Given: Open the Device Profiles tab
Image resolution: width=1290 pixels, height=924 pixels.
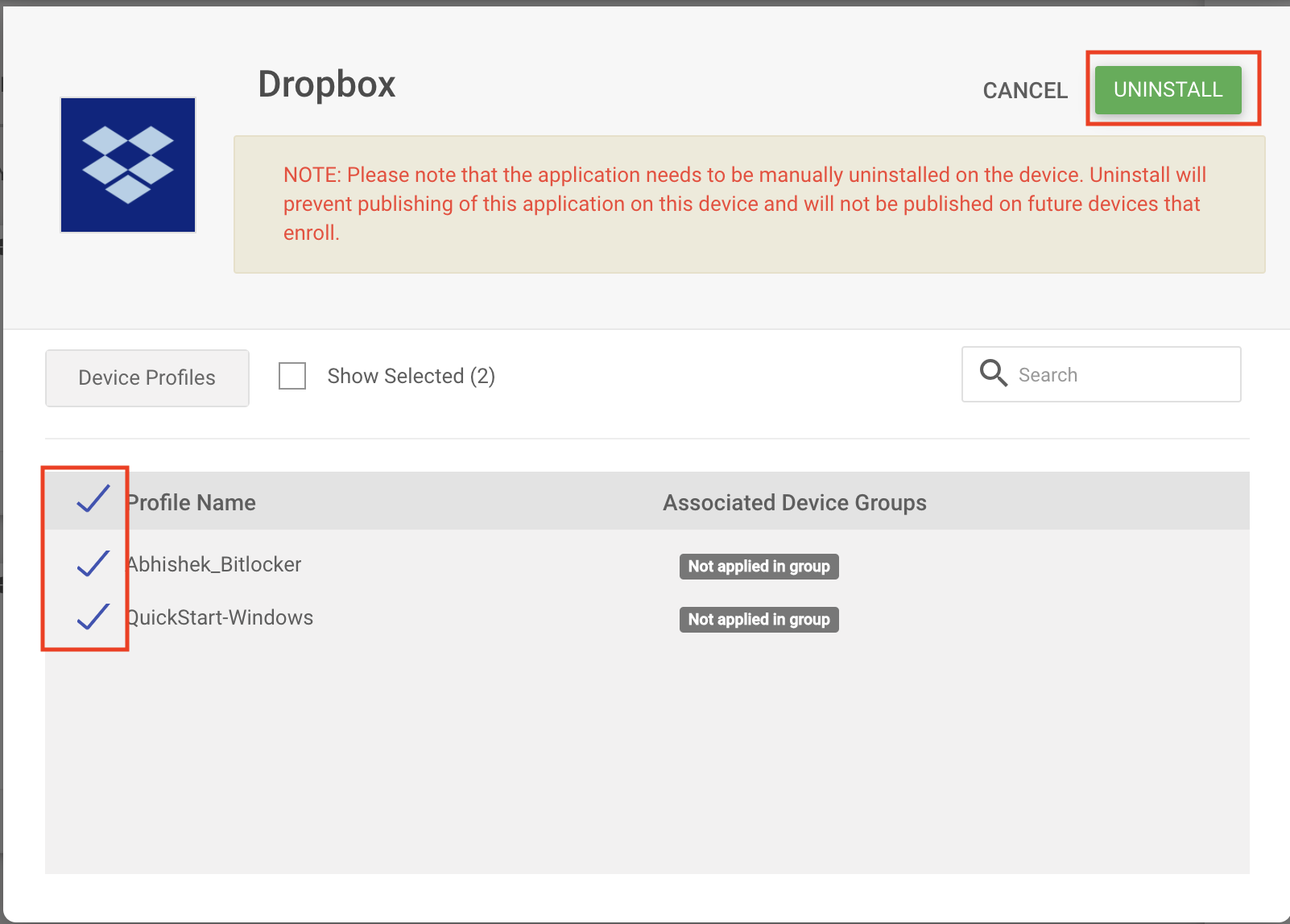Looking at the screenshot, I should (147, 377).
